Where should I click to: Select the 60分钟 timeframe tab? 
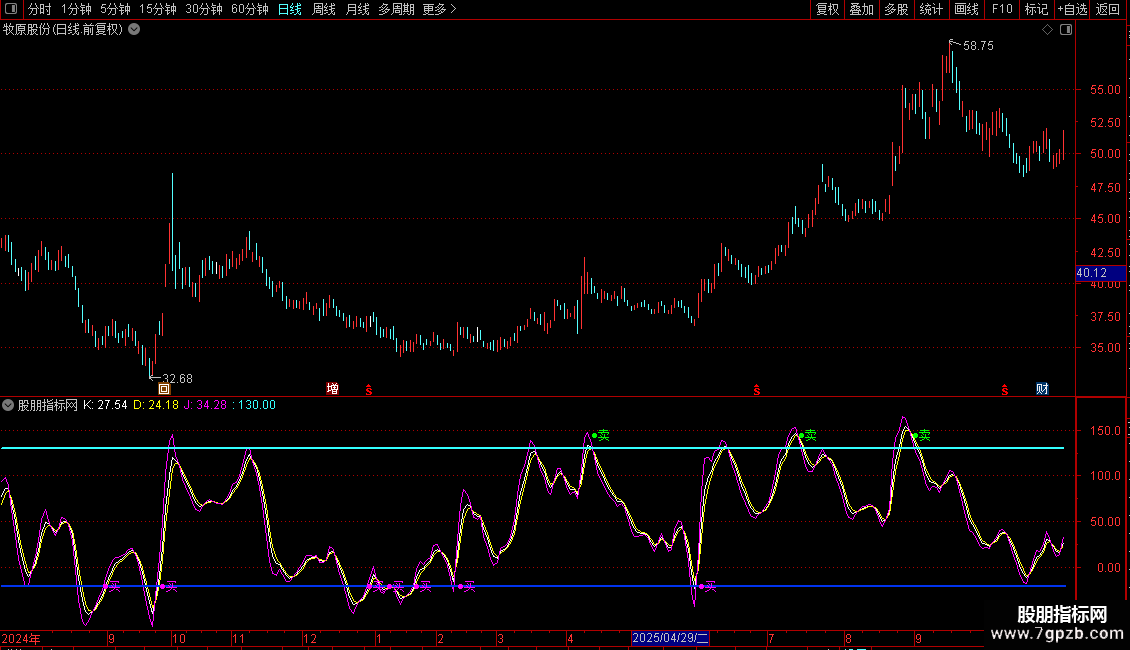(249, 10)
